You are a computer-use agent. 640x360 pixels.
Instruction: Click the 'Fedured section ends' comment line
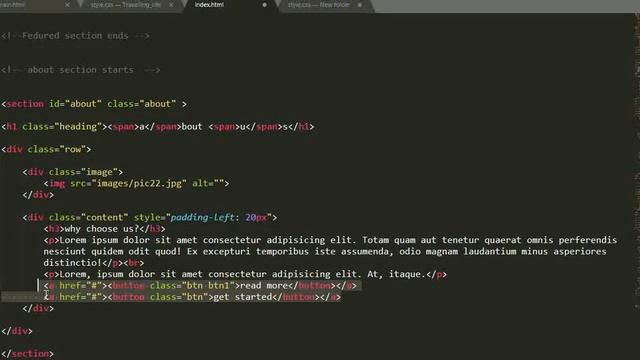click(x=76, y=36)
